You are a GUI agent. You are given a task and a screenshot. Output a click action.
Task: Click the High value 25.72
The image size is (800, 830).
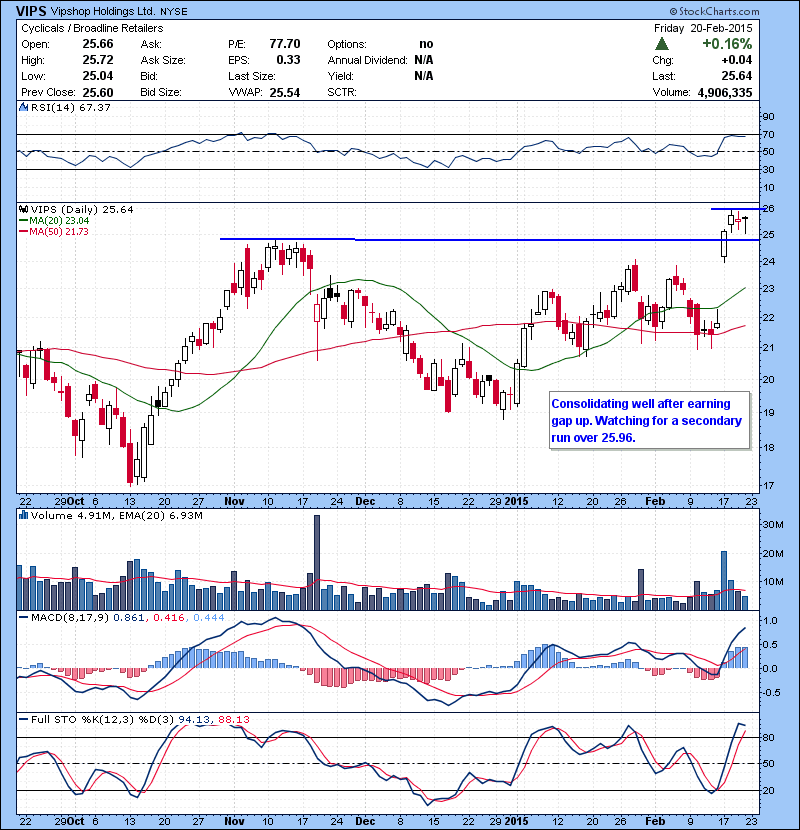click(x=98, y=60)
